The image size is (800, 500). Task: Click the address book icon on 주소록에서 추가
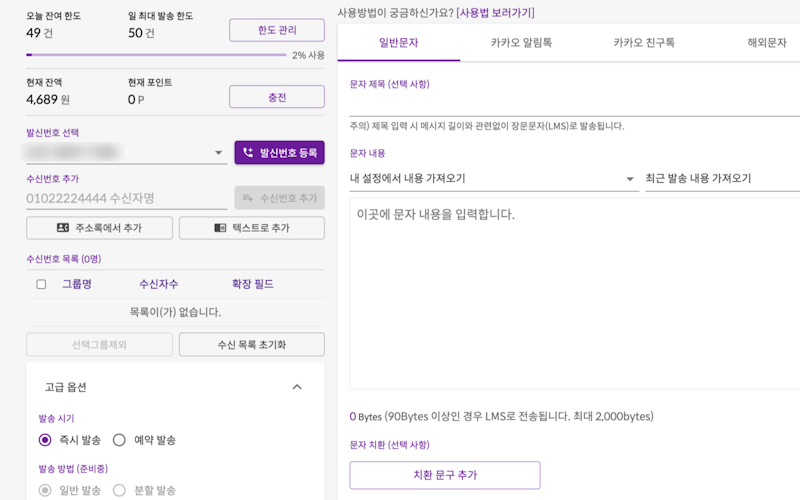tap(63, 228)
